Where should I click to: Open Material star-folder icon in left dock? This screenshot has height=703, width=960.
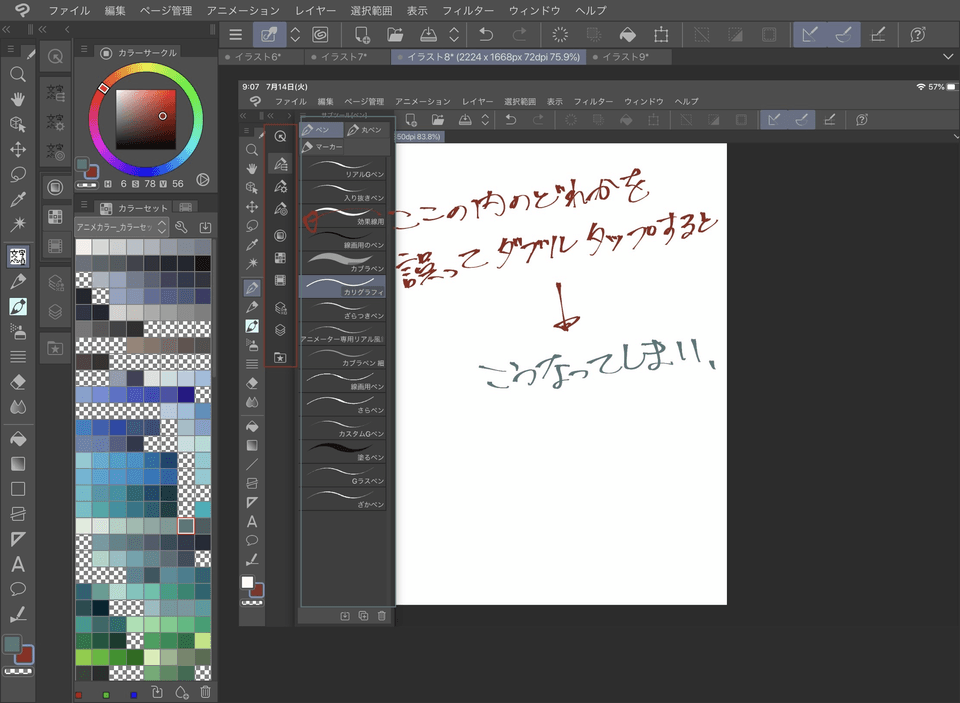click(55, 348)
